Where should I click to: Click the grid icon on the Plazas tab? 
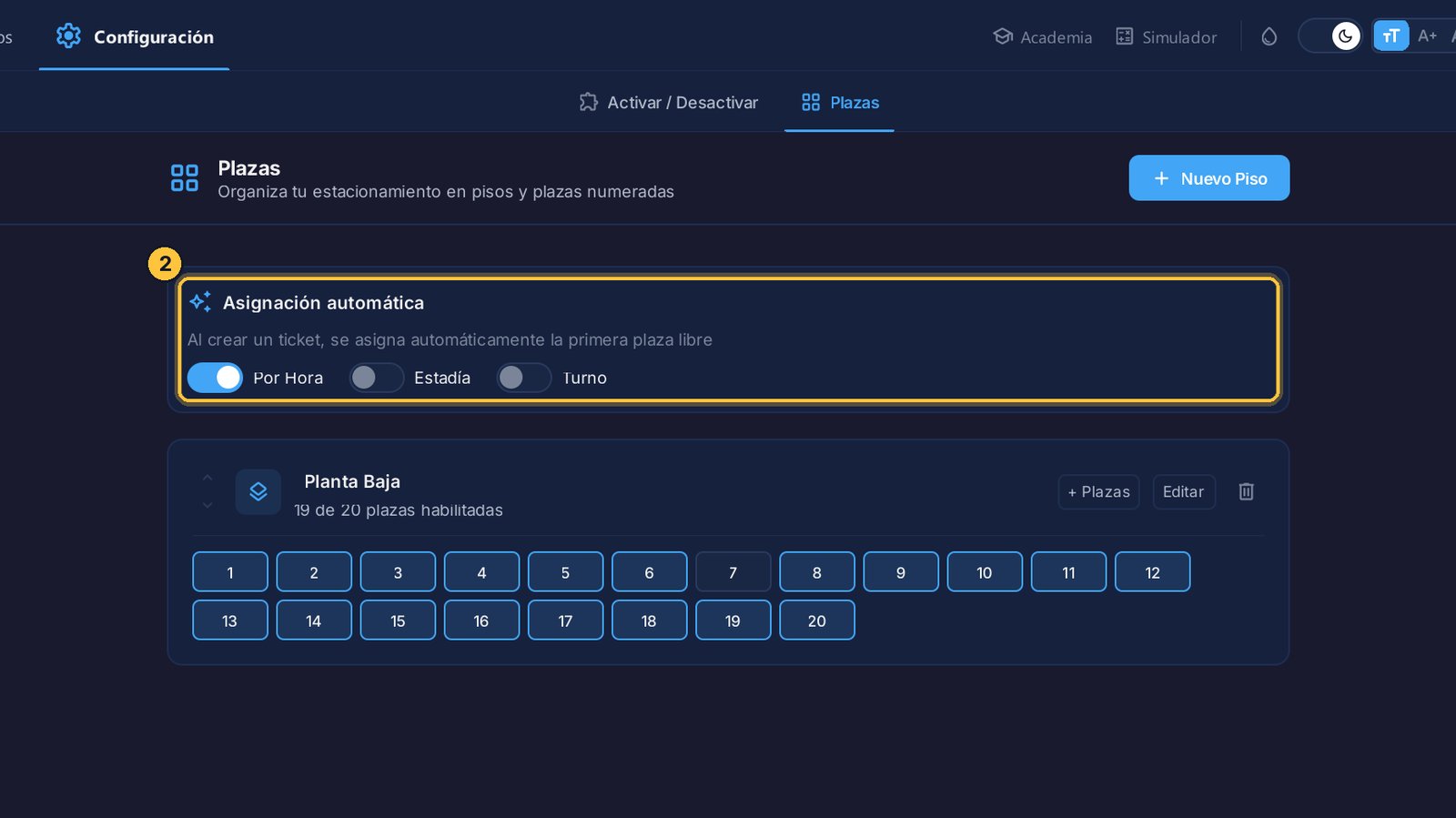(x=811, y=102)
